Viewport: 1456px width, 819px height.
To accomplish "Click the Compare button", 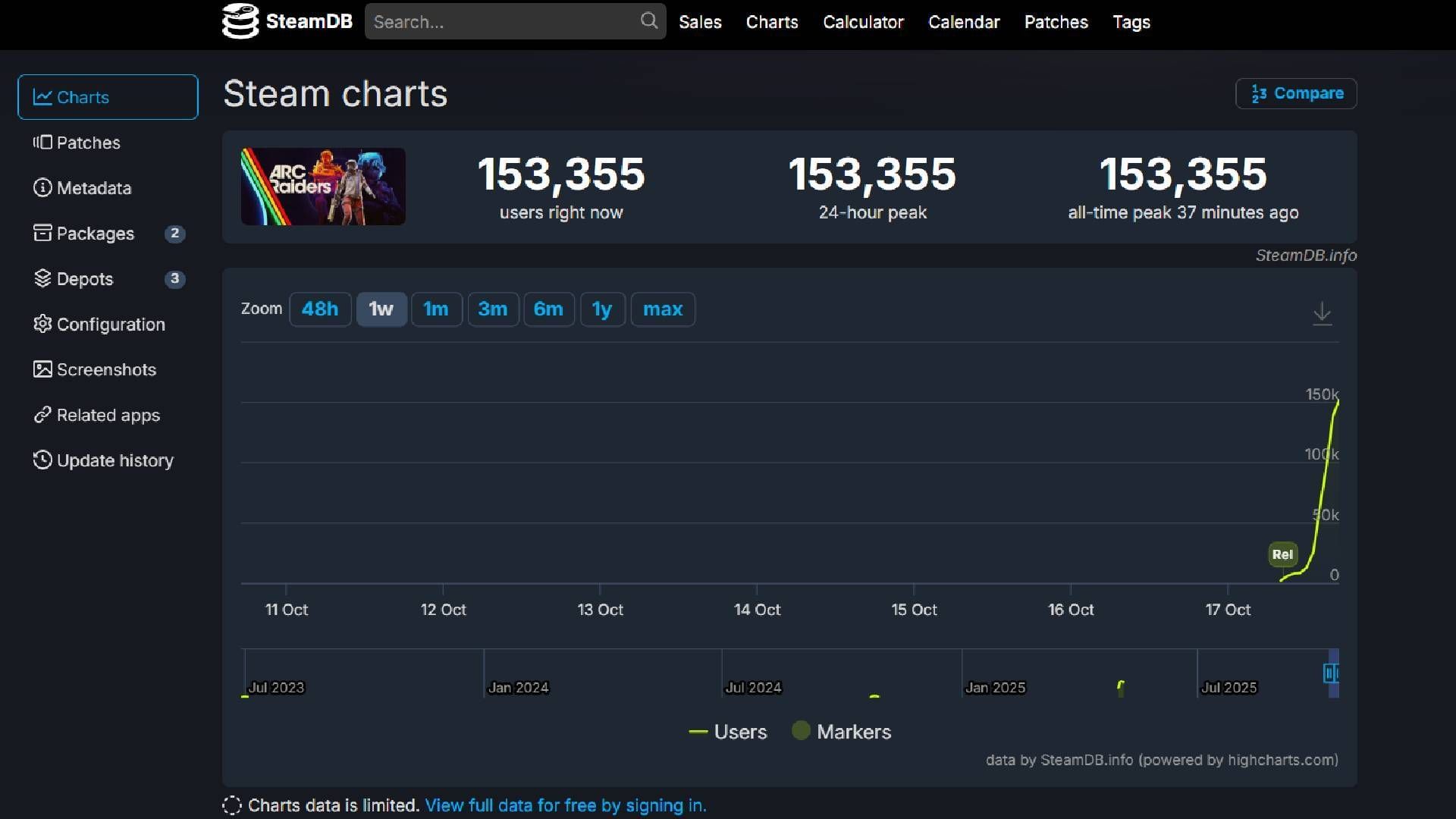I will (1296, 93).
